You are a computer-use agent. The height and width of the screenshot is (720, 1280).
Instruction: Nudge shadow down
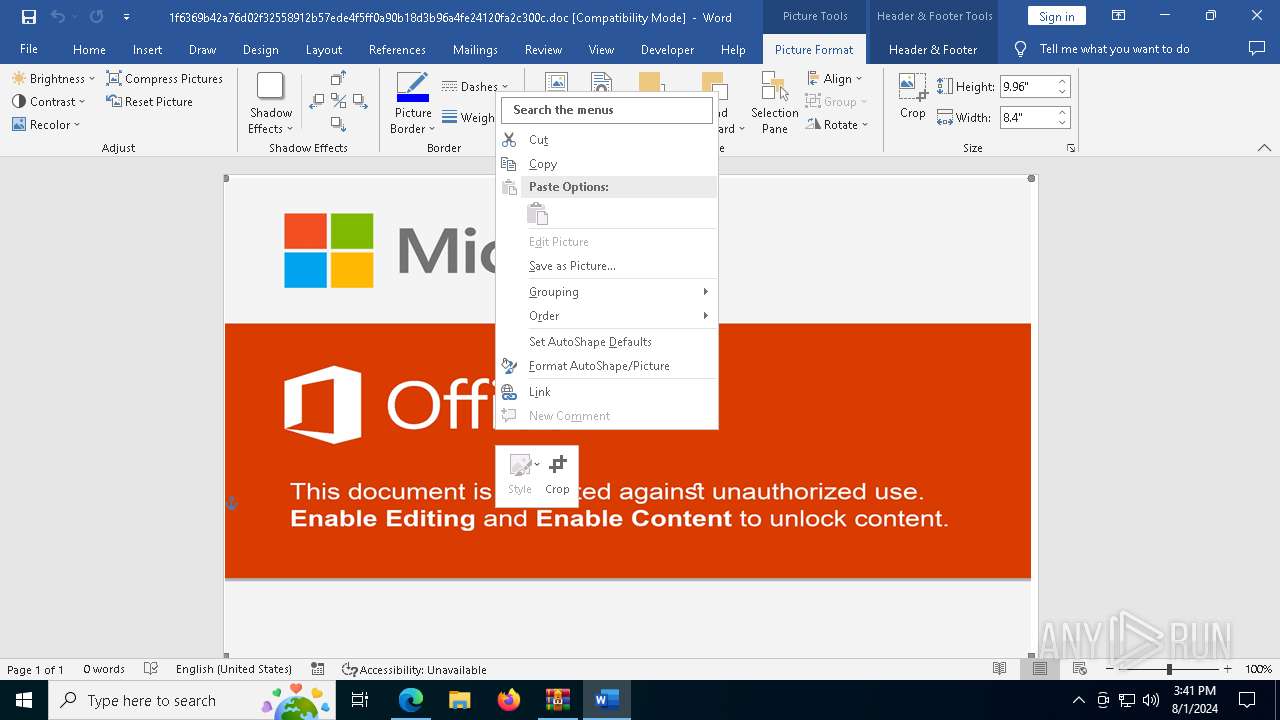click(x=338, y=124)
